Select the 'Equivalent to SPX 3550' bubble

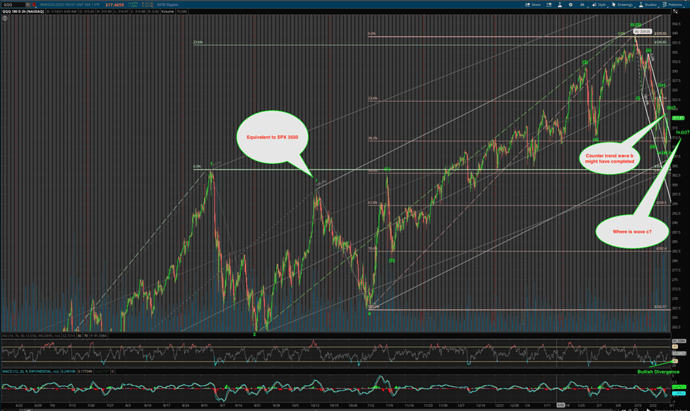pos(272,137)
